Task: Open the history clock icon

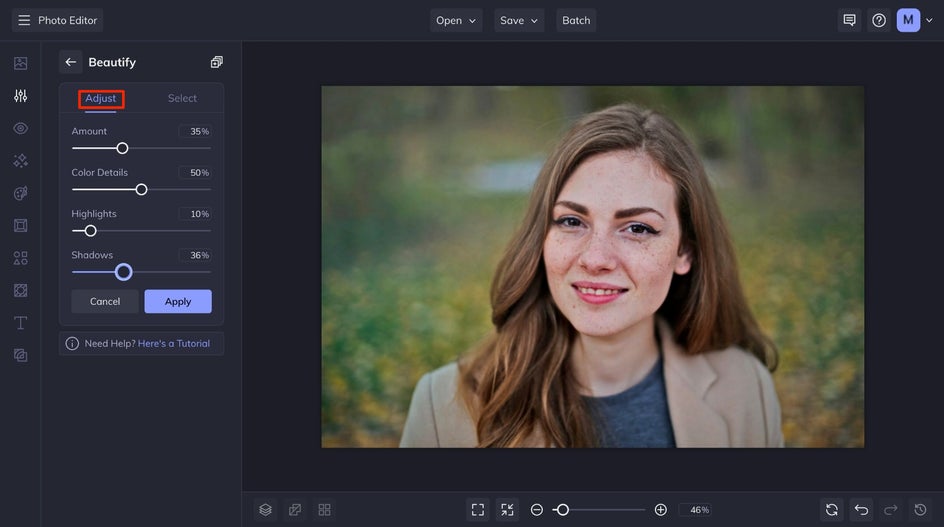Action: [x=921, y=510]
